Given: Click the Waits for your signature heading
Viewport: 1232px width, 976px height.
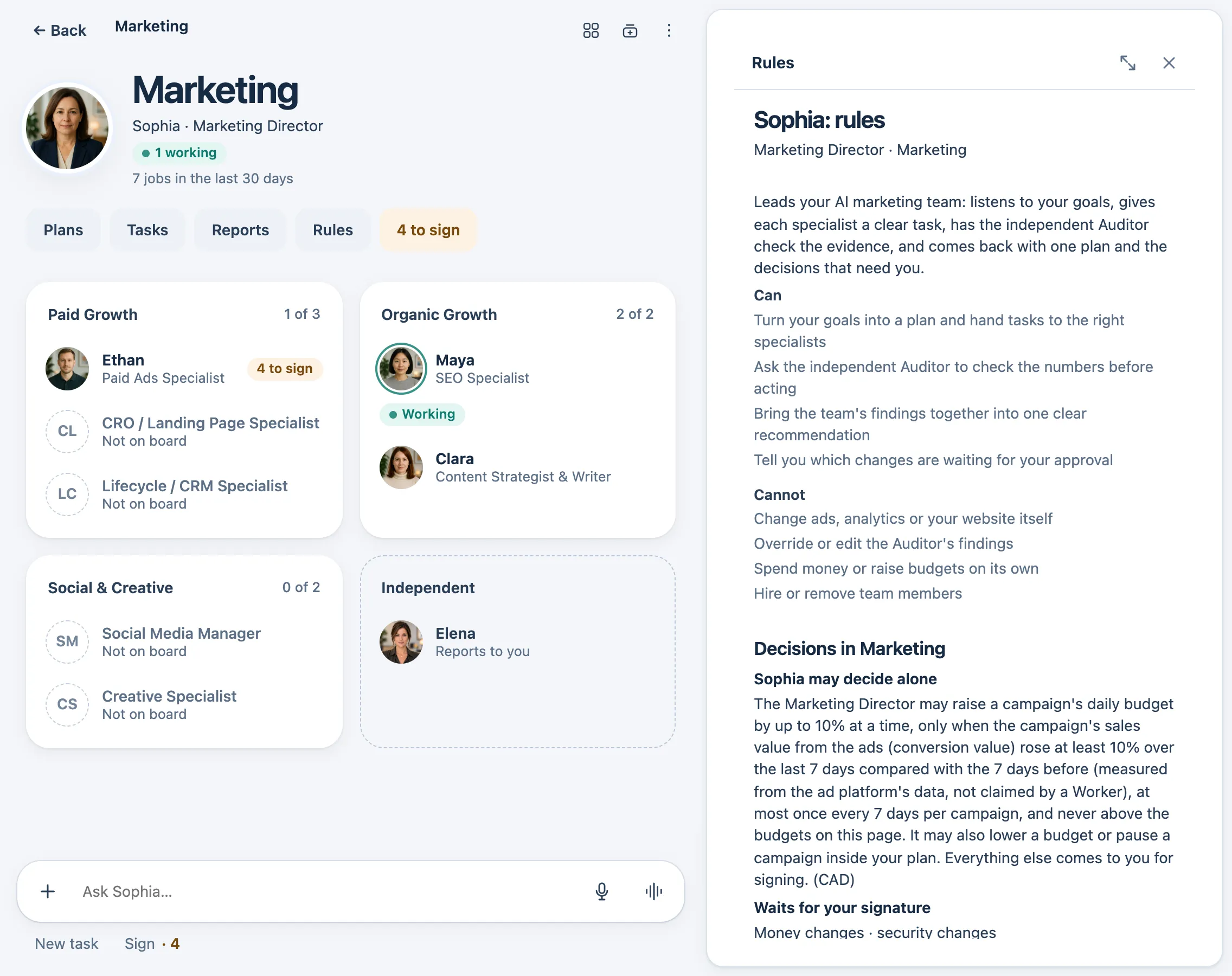Looking at the screenshot, I should 842,908.
